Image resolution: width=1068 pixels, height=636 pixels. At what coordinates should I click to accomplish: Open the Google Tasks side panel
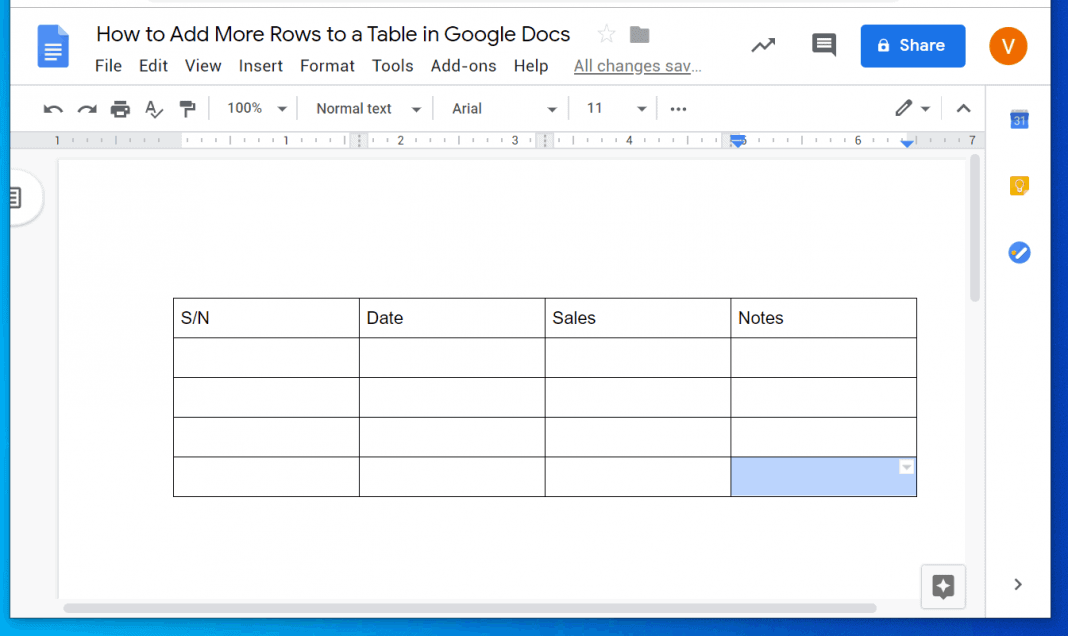click(x=1019, y=252)
